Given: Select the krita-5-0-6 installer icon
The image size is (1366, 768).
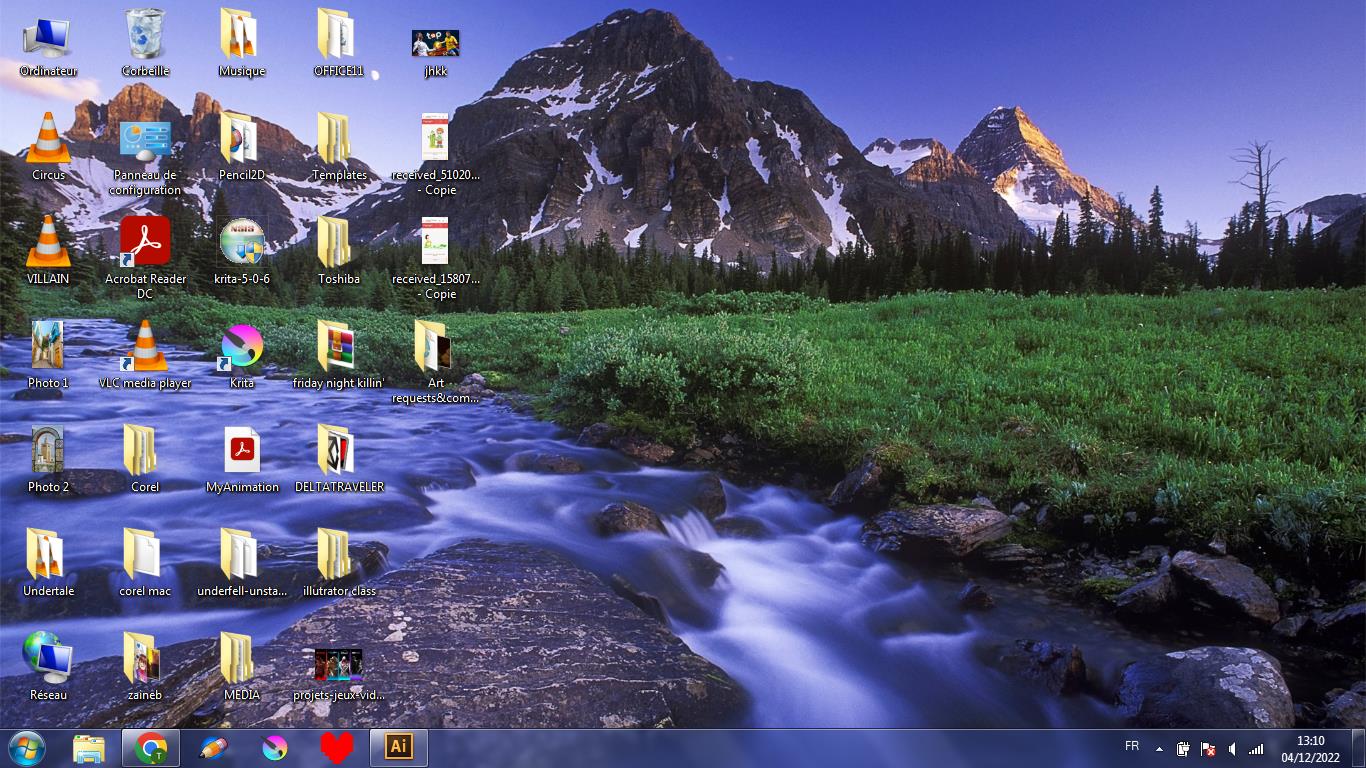Looking at the screenshot, I should pyautogui.click(x=242, y=242).
